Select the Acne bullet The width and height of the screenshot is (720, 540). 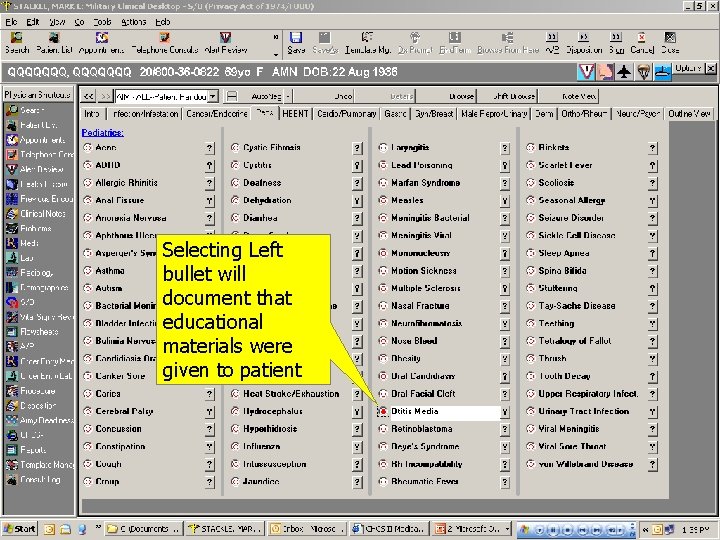(88, 147)
